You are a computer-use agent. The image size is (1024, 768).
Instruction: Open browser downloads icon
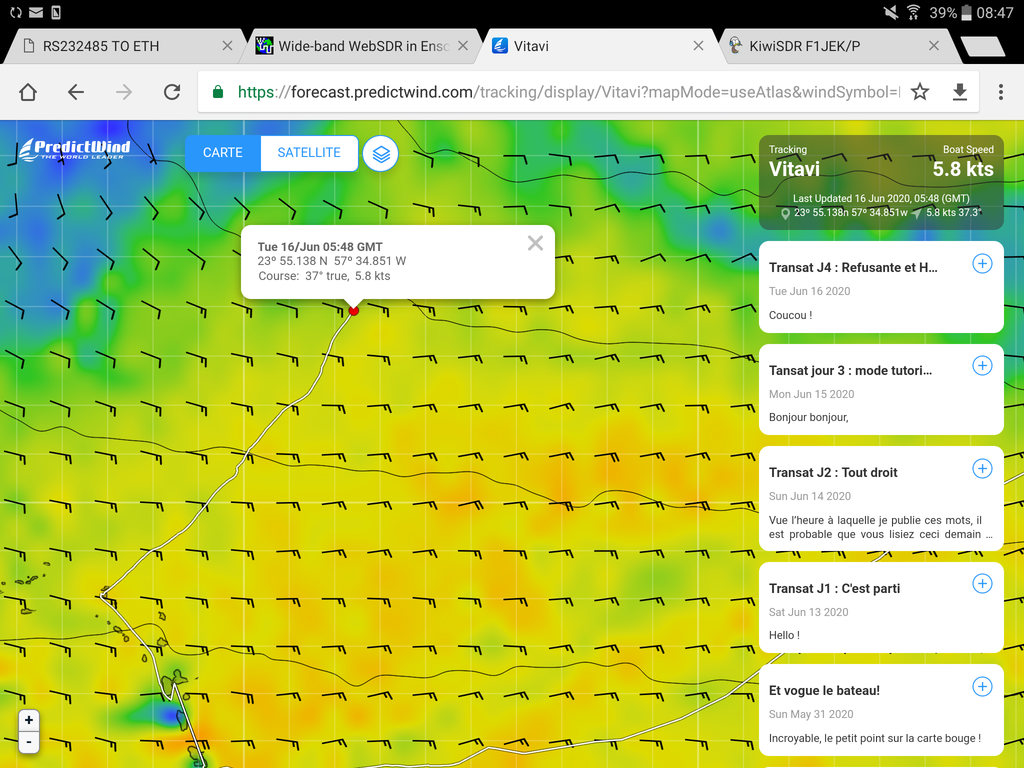click(959, 92)
